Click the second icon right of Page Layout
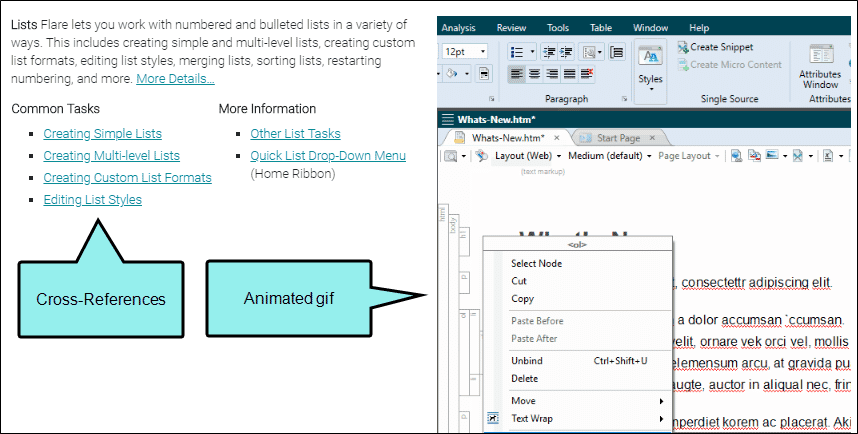858x434 pixels. (755, 156)
